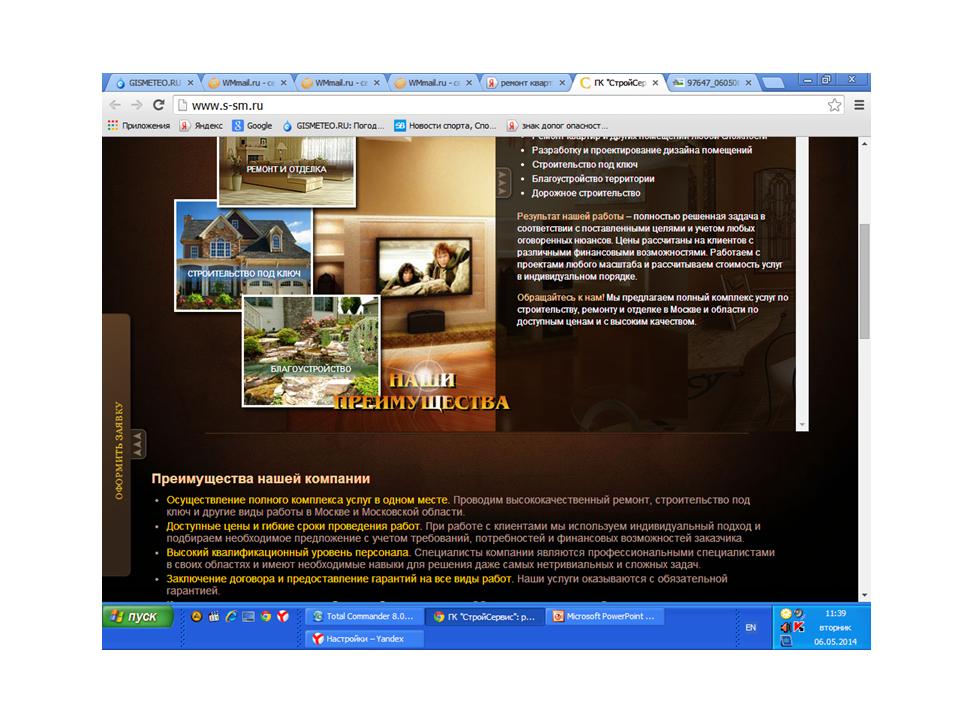This screenshot has height=720, width=960.
Task: Switch to Настройки – Yandex taskbar button
Action: 364,639
